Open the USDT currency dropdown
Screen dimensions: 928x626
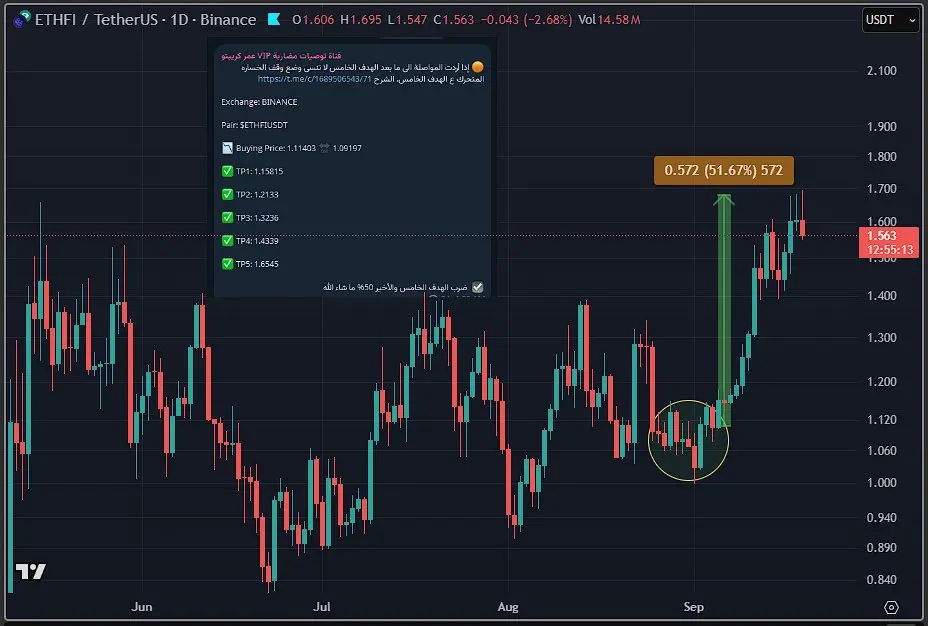point(890,20)
